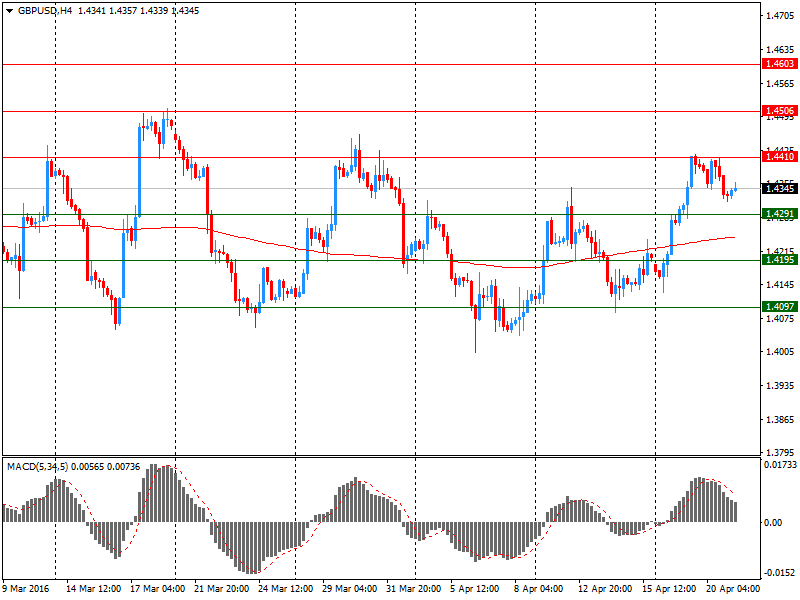Click the 1.4005 price scale value
This screenshot has width=800, height=600.
780,352
